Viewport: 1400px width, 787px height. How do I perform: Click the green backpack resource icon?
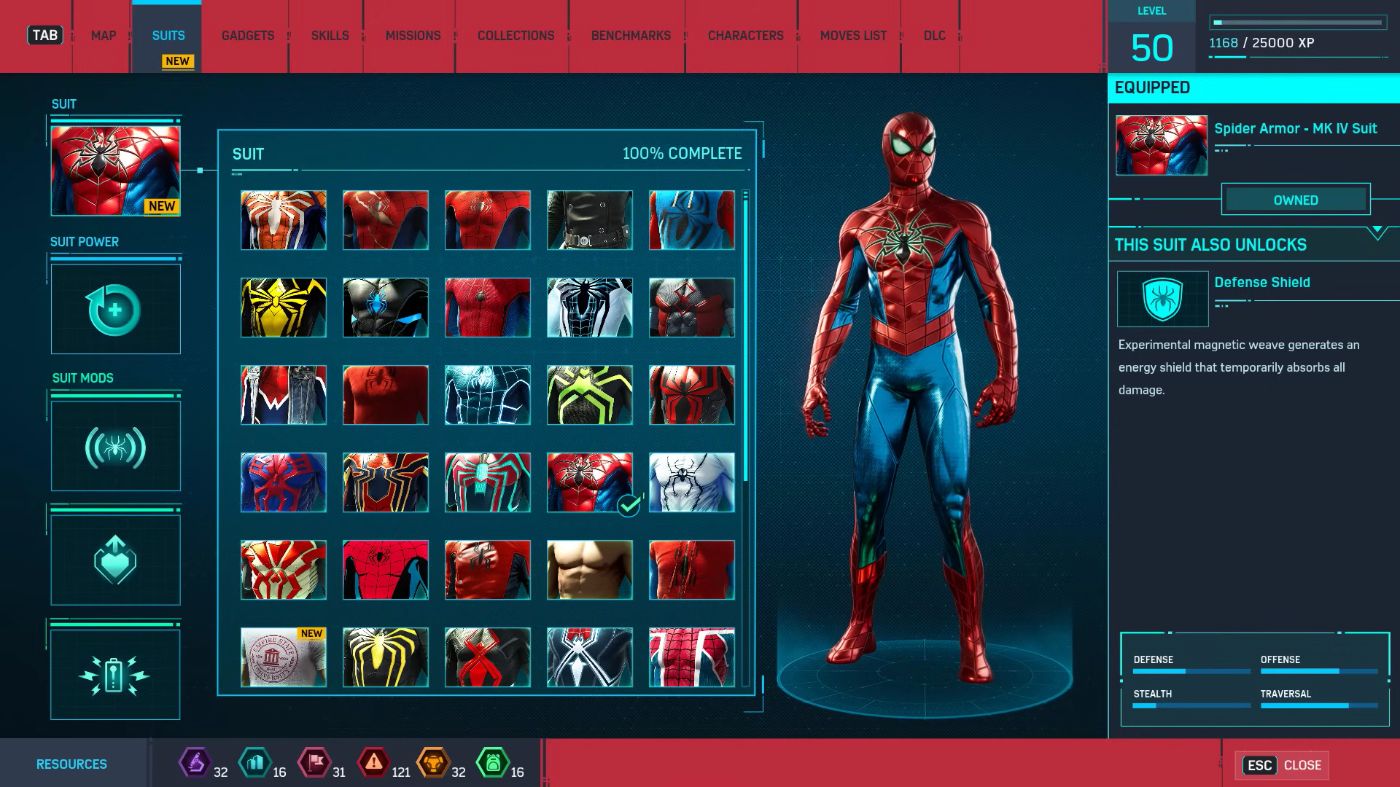click(492, 764)
